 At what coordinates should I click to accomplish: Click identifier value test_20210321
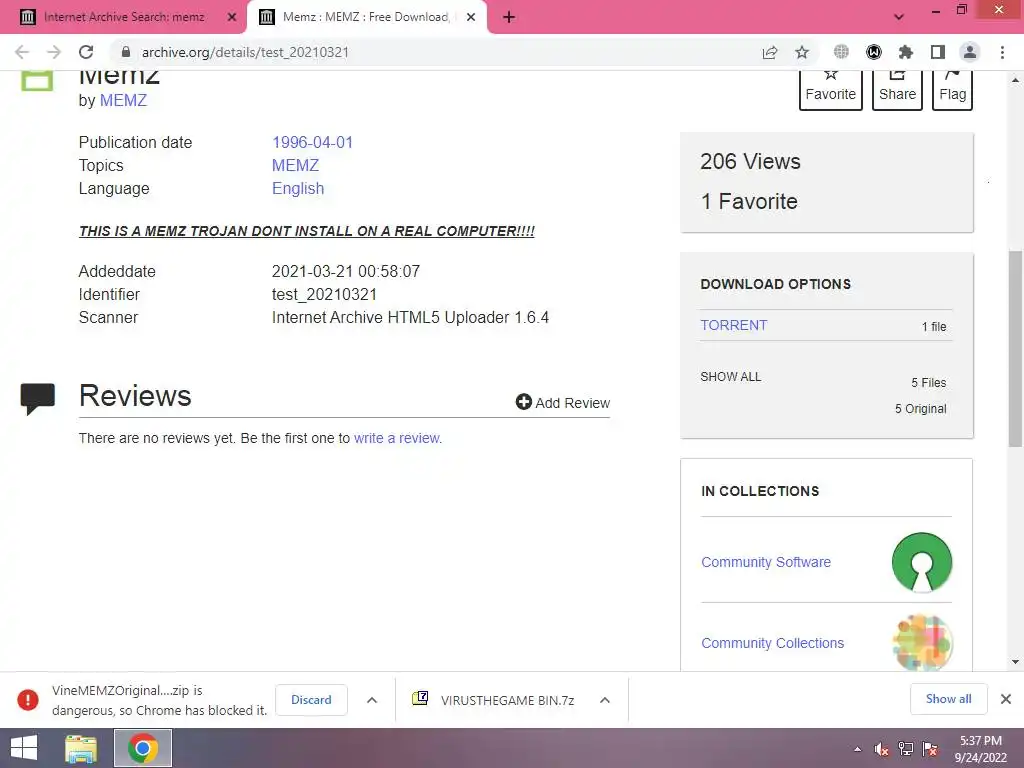[324, 295]
